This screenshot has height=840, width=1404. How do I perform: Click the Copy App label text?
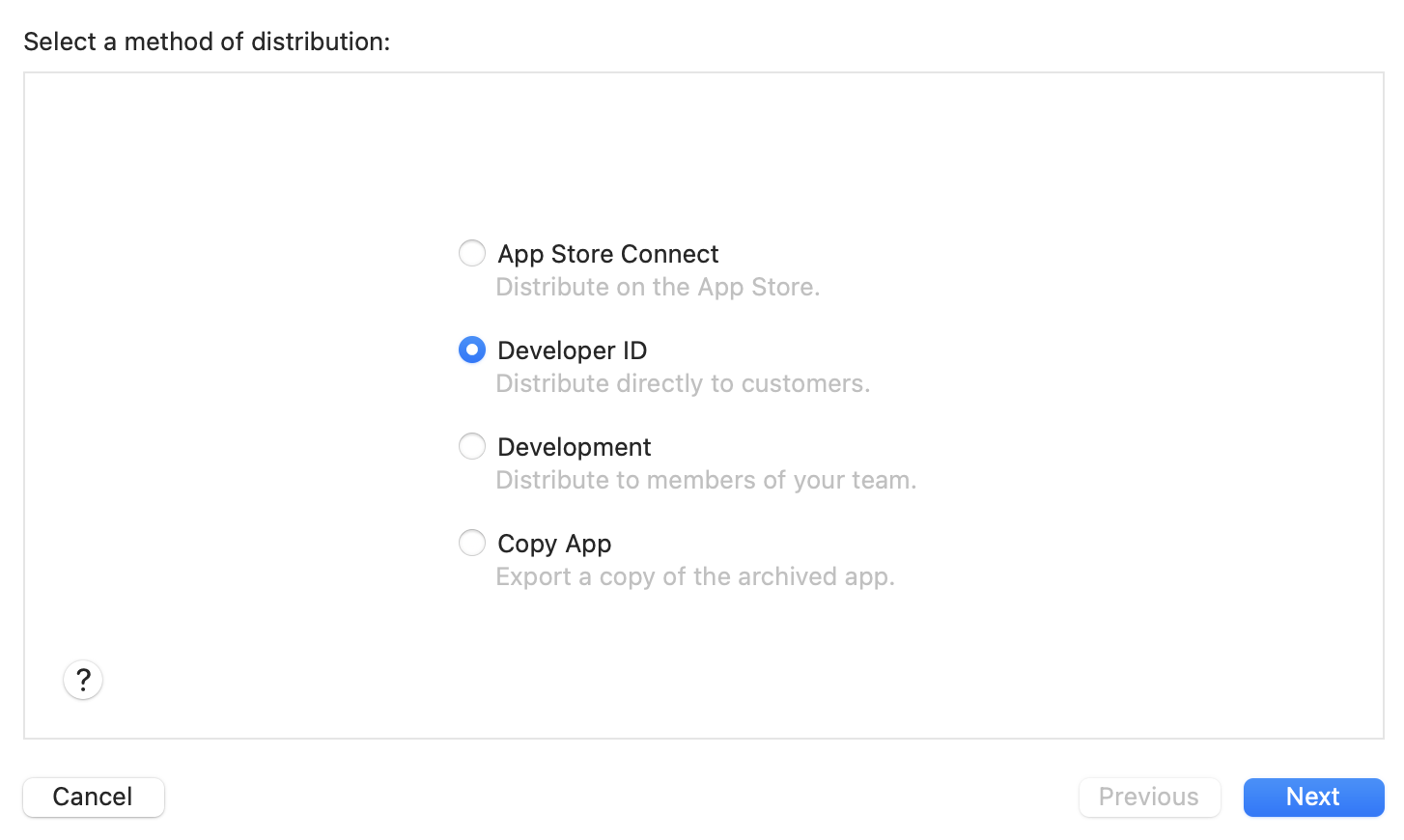(553, 544)
